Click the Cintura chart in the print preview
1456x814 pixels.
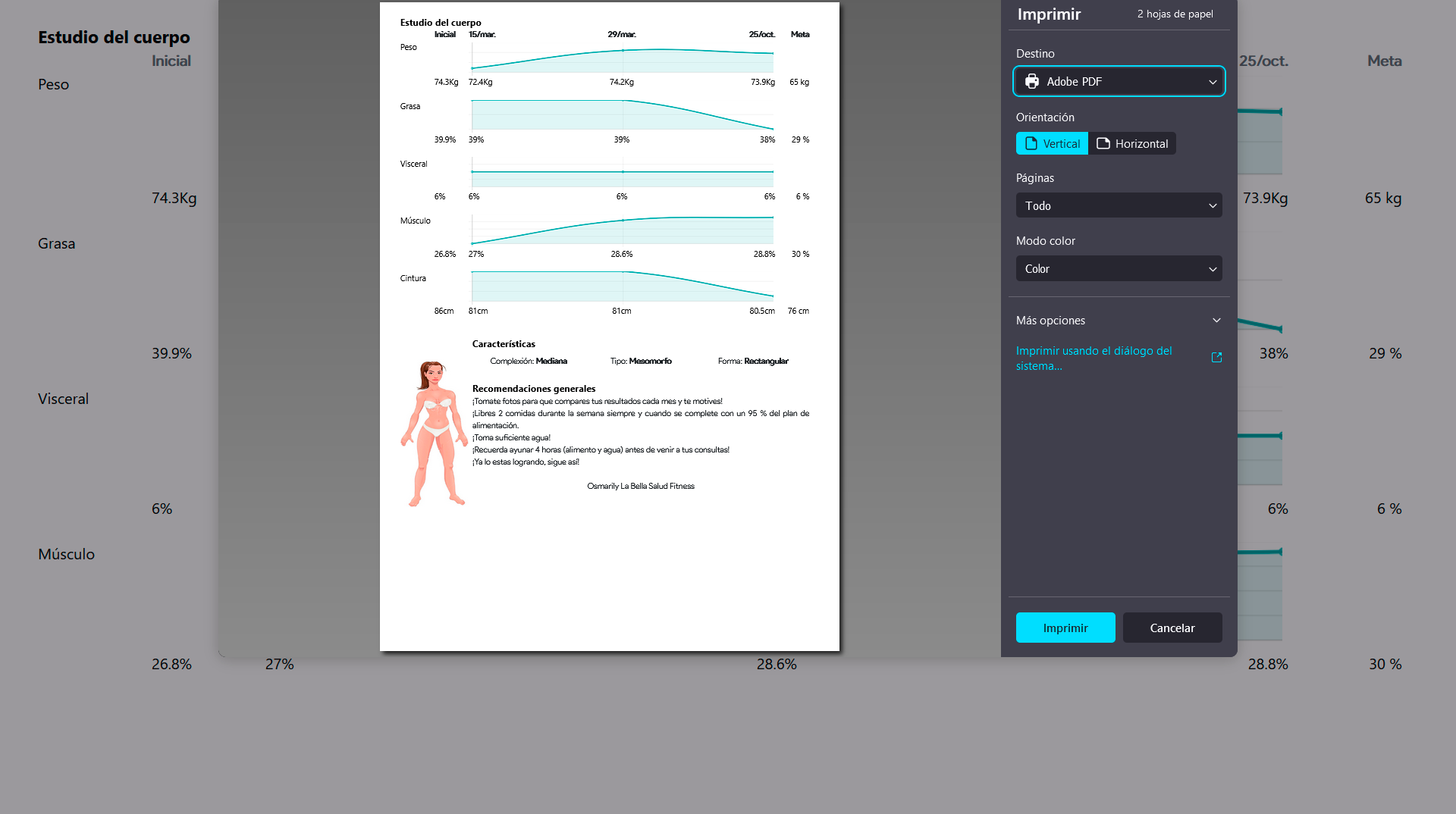pos(622,286)
